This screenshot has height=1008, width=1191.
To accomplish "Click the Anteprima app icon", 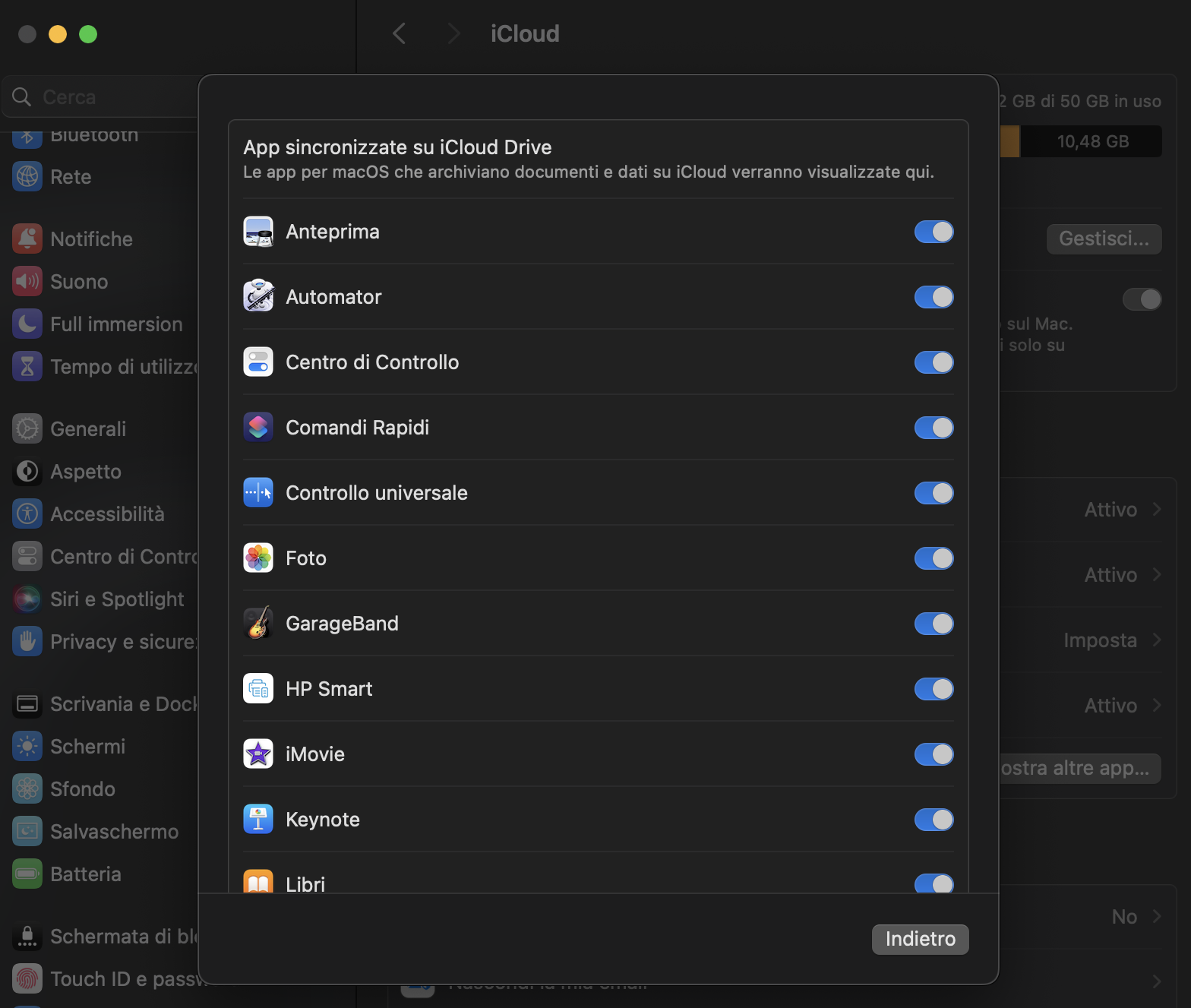I will click(x=258, y=232).
